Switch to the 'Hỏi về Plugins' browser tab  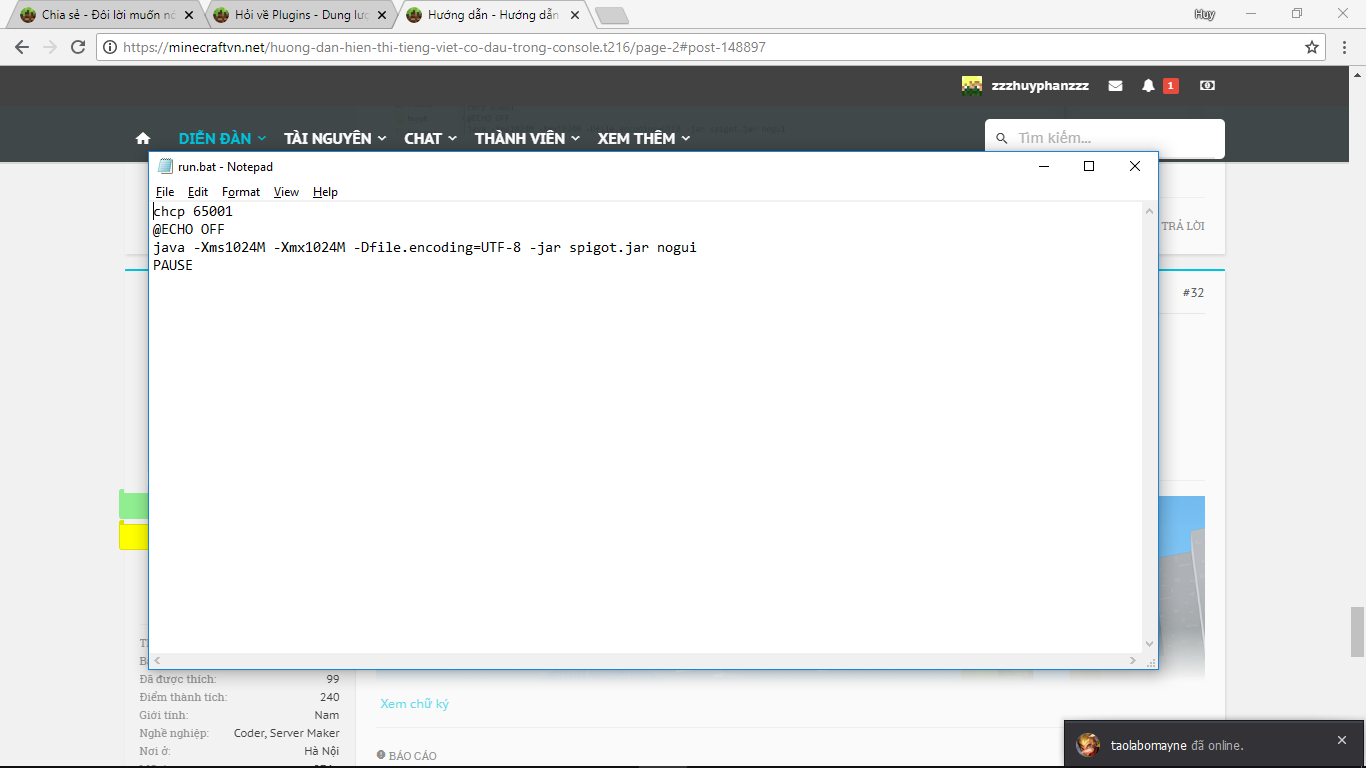[x=300, y=16]
